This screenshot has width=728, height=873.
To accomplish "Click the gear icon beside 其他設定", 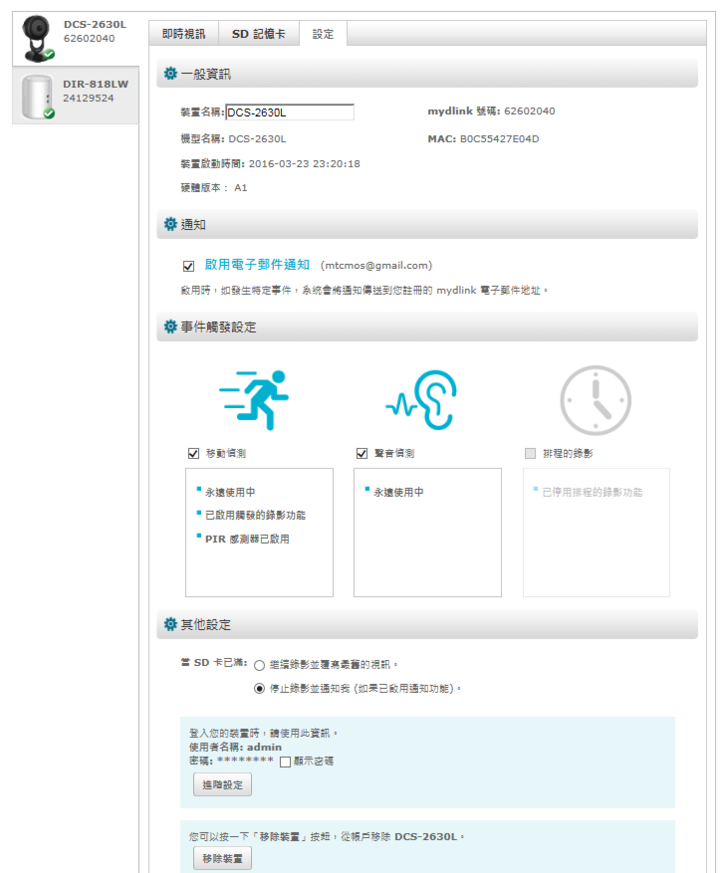I will point(170,624).
